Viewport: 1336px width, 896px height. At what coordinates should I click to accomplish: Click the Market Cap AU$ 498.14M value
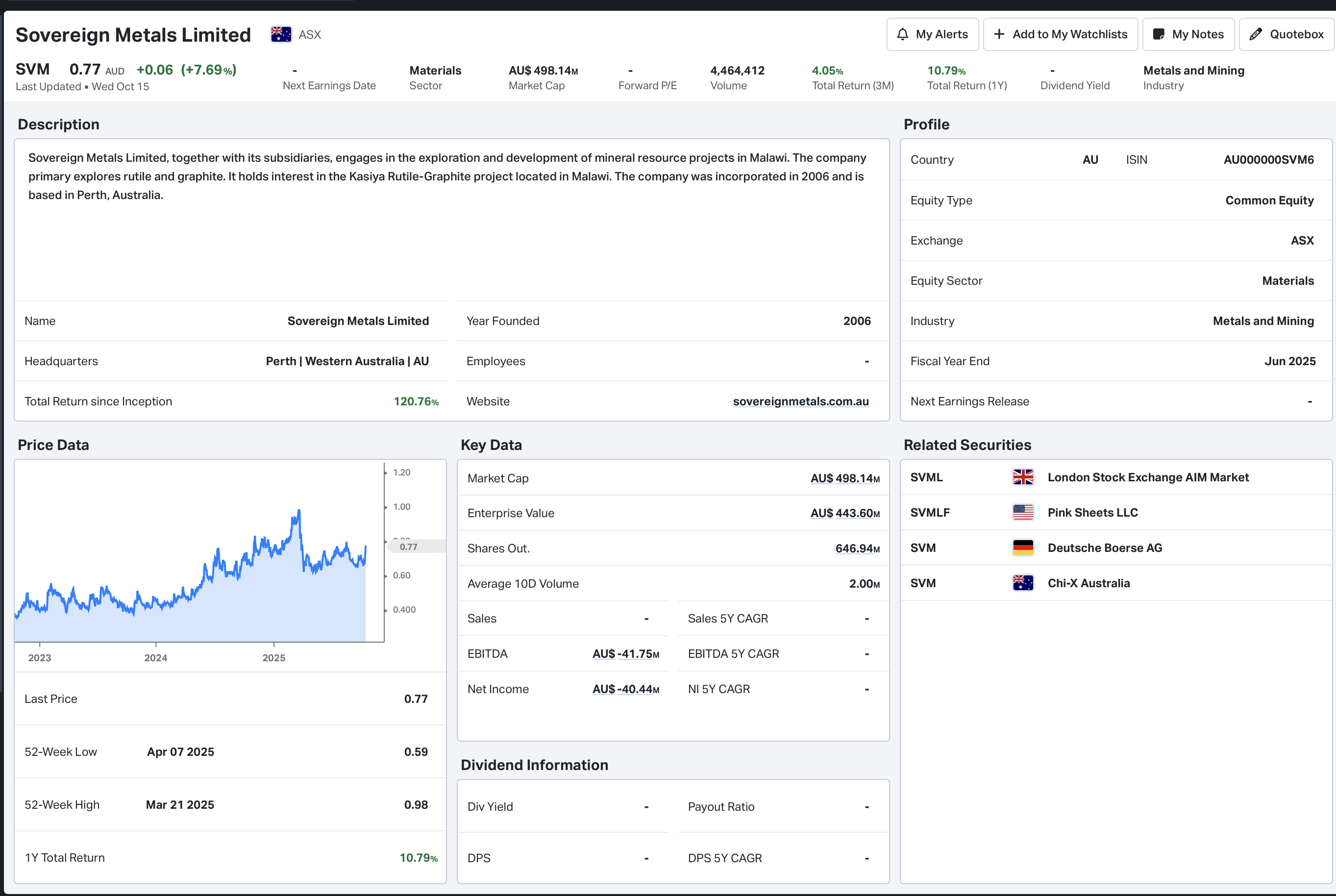(x=845, y=478)
